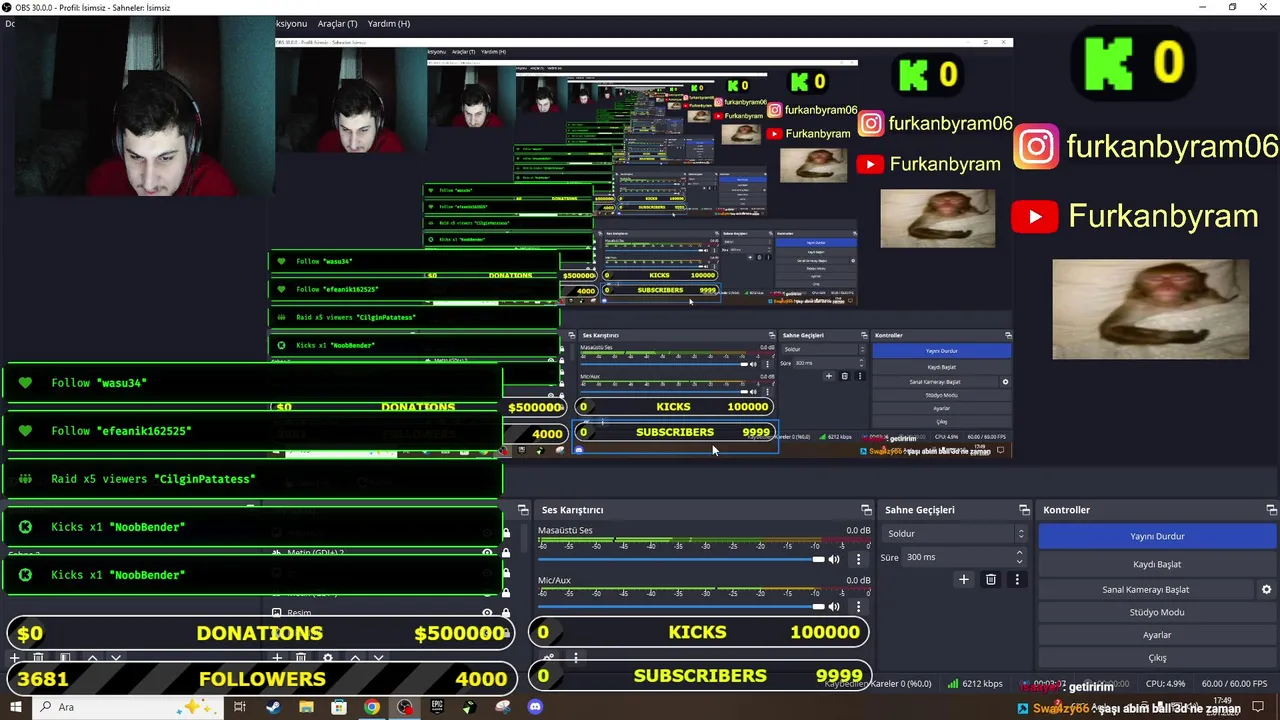Delete the selected scene transition

[x=991, y=579]
